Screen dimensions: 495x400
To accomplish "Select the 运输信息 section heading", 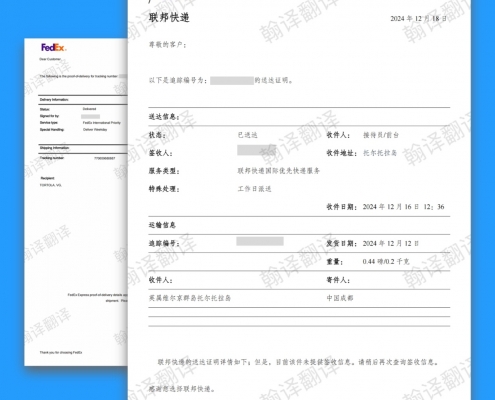I will point(162,225).
